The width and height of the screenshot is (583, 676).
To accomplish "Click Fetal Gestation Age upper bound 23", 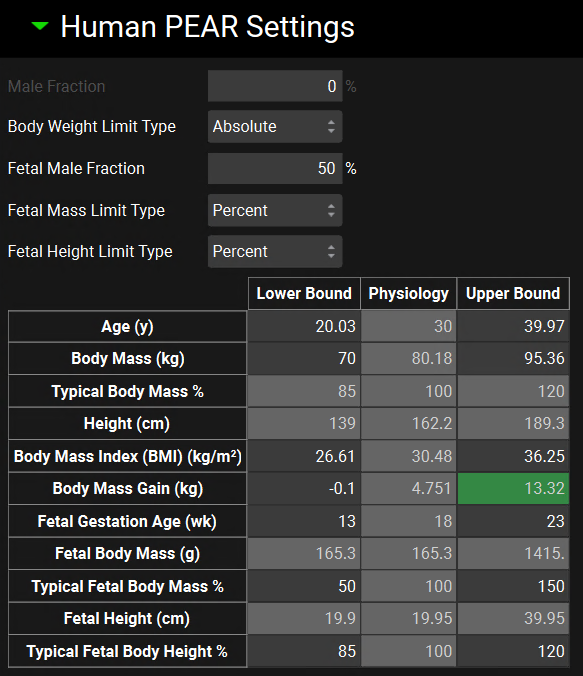I will pyautogui.click(x=513, y=521).
